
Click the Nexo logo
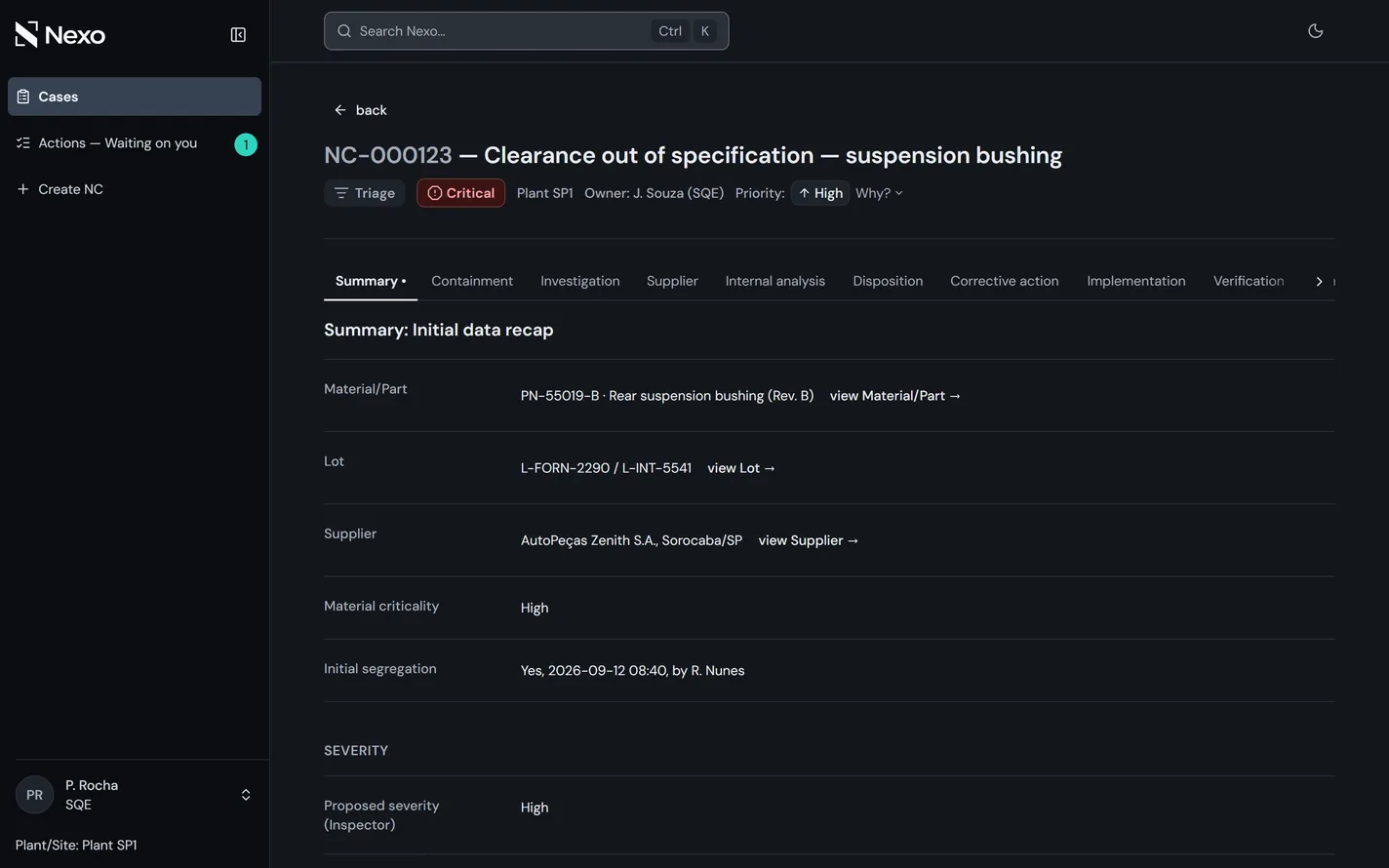pyautogui.click(x=60, y=35)
